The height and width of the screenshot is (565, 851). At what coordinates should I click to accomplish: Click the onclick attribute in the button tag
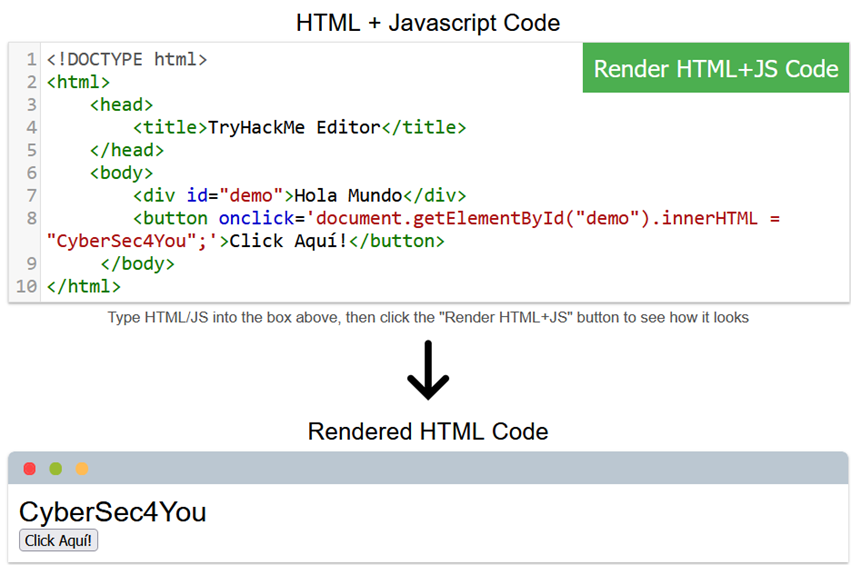click(x=255, y=218)
